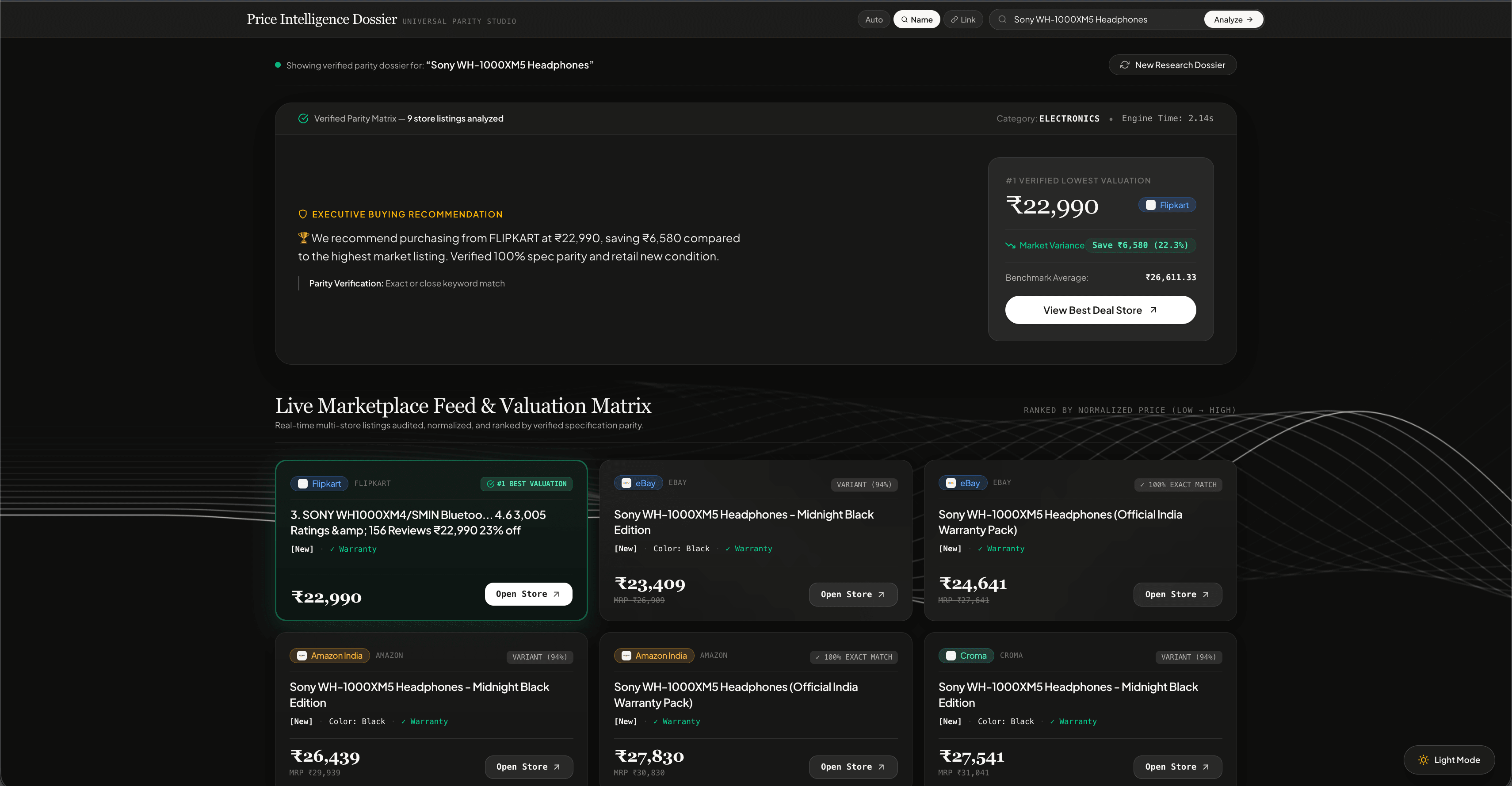1512x786 pixels.
Task: Open Store for the ₹26,439 Amazon listing
Action: (x=528, y=767)
